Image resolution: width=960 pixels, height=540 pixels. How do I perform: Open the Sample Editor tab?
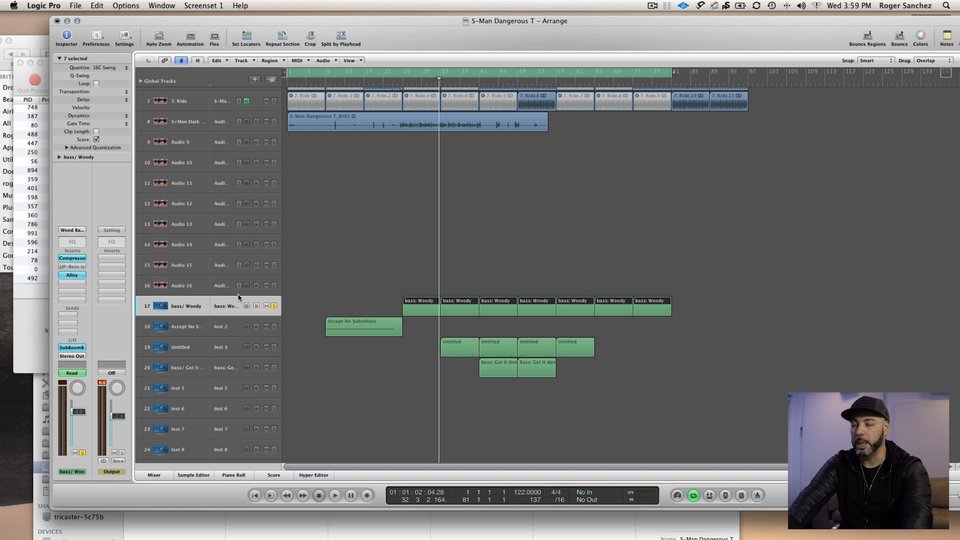[x=193, y=475]
